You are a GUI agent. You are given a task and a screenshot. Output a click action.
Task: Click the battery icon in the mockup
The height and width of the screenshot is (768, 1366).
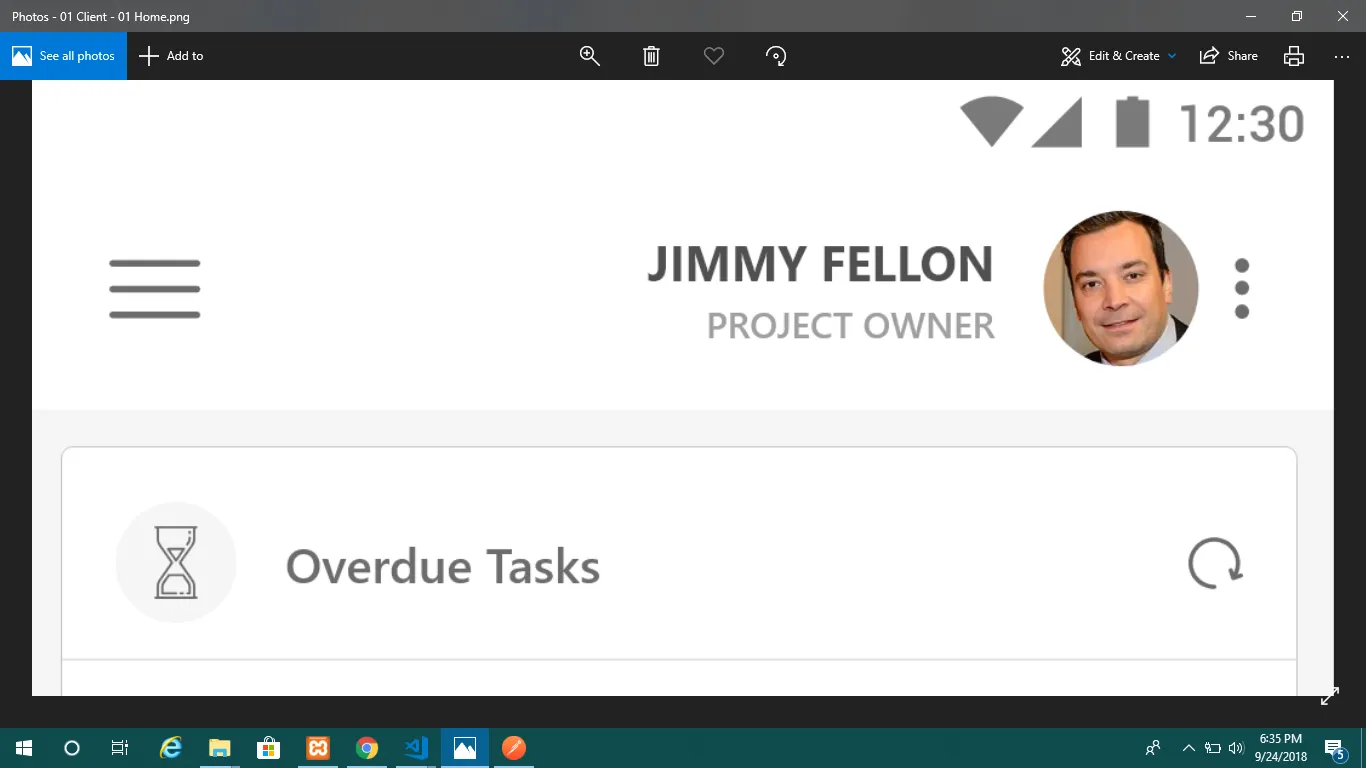pyautogui.click(x=1133, y=122)
